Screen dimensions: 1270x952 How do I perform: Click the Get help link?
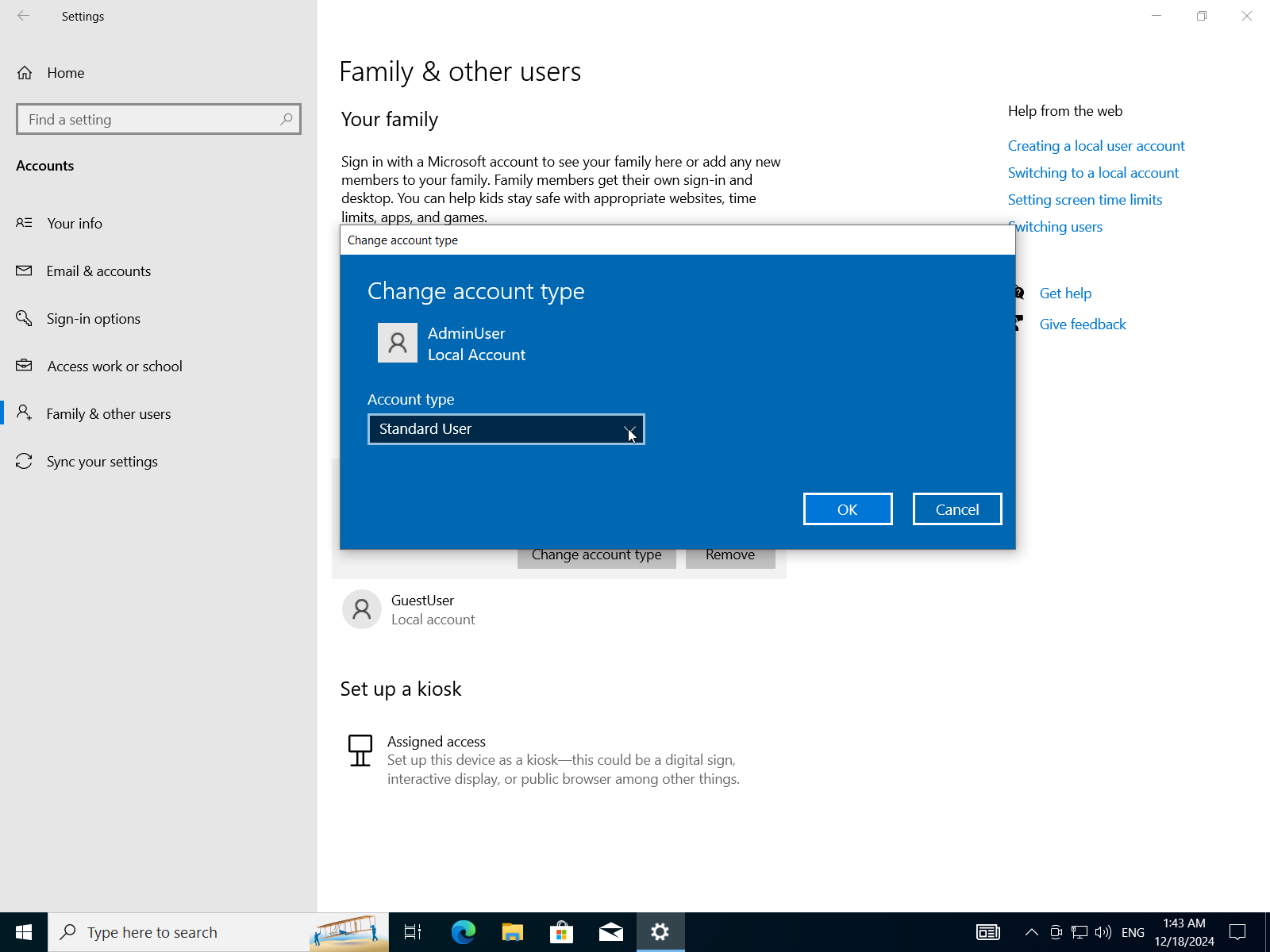(x=1065, y=294)
